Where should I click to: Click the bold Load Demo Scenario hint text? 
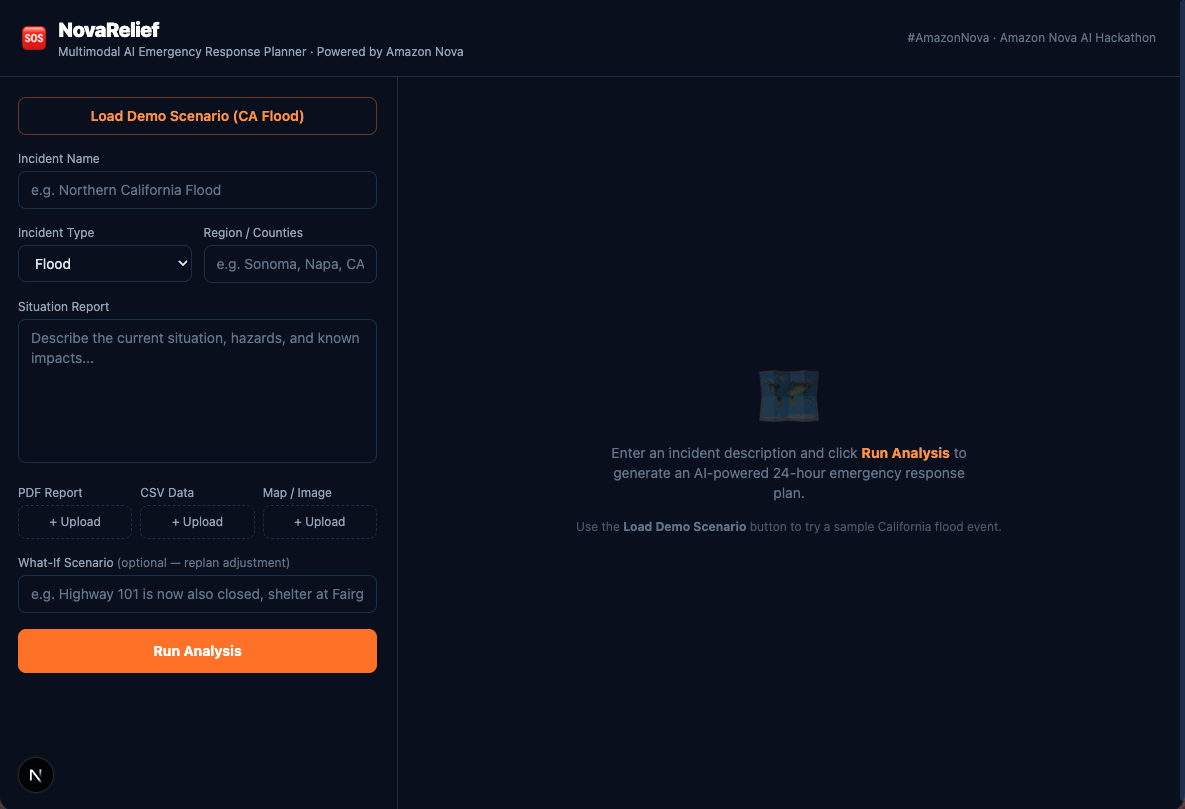point(684,527)
